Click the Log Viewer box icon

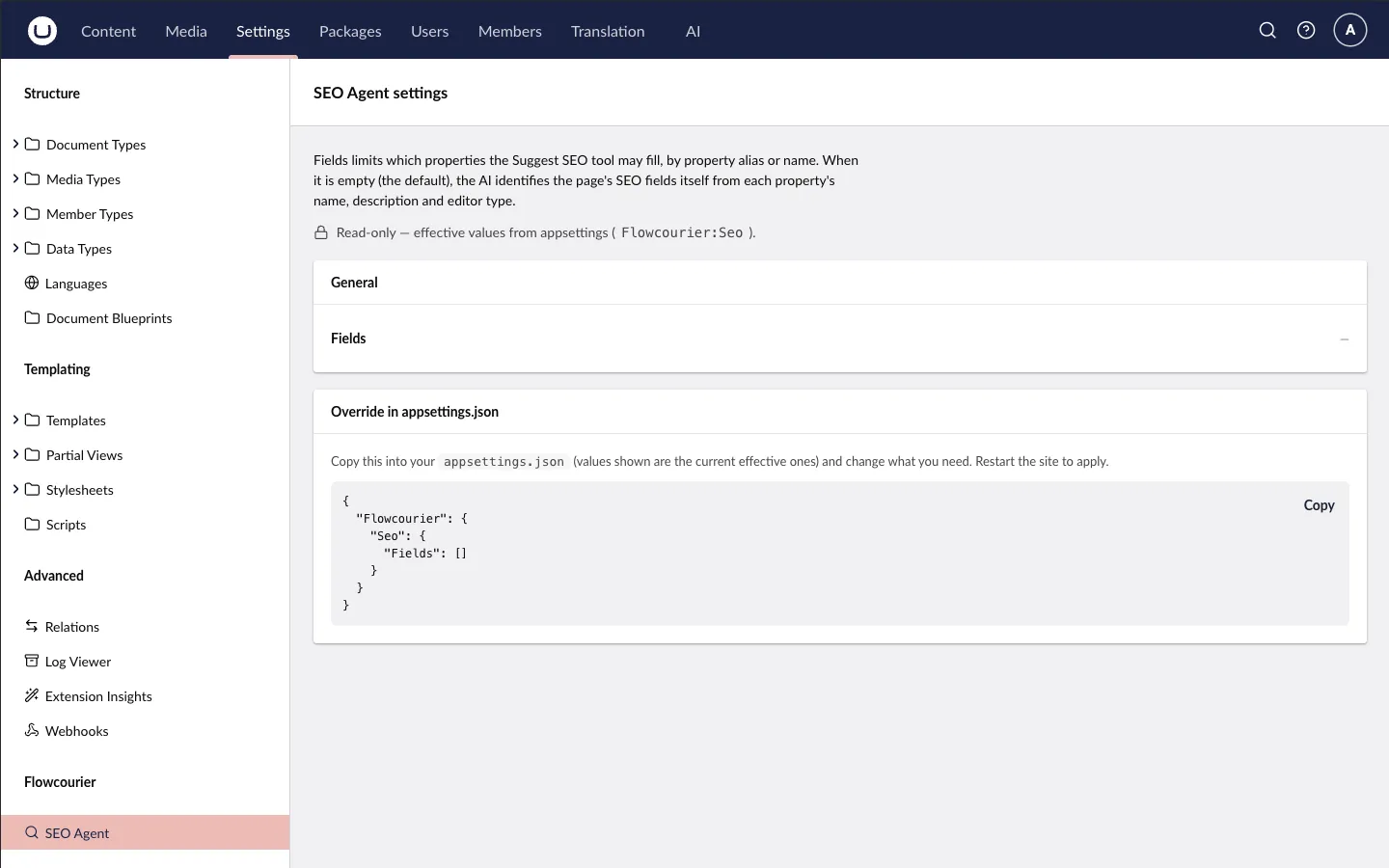click(32, 661)
